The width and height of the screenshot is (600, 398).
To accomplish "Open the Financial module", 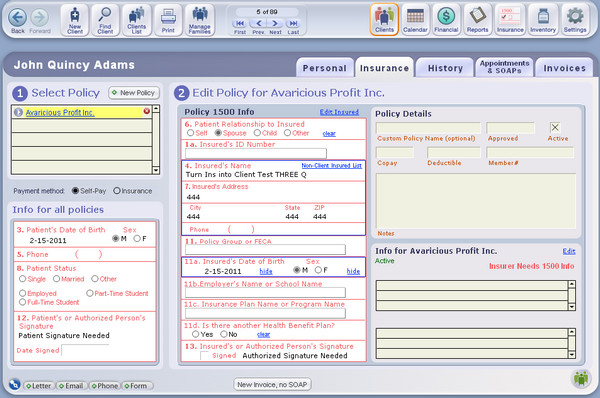I will click(x=446, y=20).
